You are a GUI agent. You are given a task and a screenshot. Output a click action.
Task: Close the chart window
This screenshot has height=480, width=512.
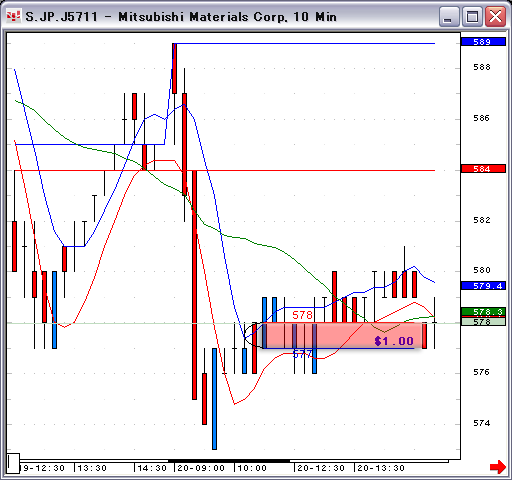(x=495, y=16)
